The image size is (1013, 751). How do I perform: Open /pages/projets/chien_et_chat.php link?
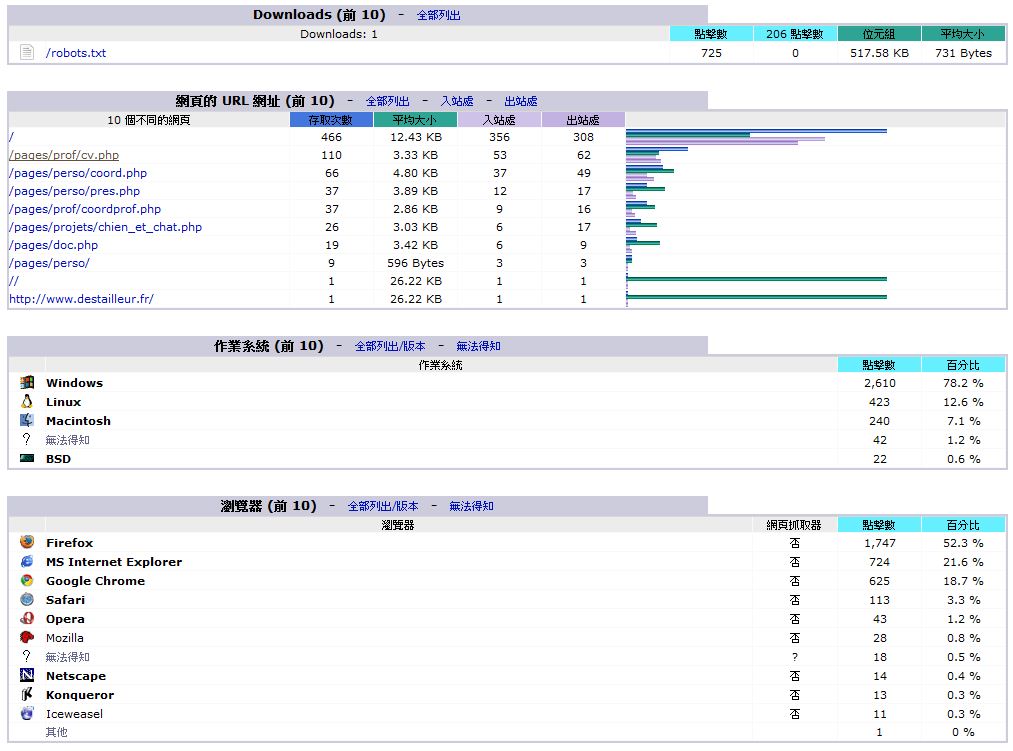[105, 227]
